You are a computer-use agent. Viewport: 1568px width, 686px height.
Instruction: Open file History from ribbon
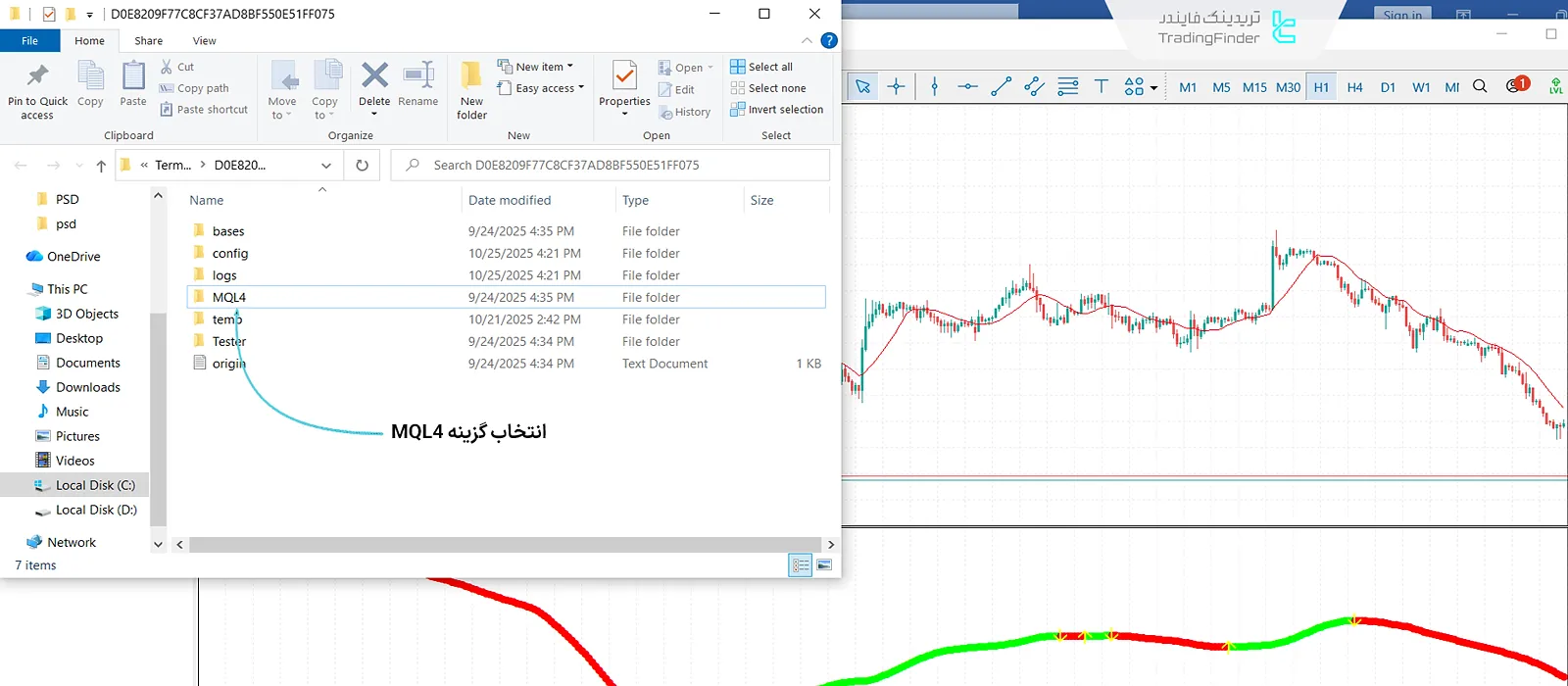(x=685, y=112)
